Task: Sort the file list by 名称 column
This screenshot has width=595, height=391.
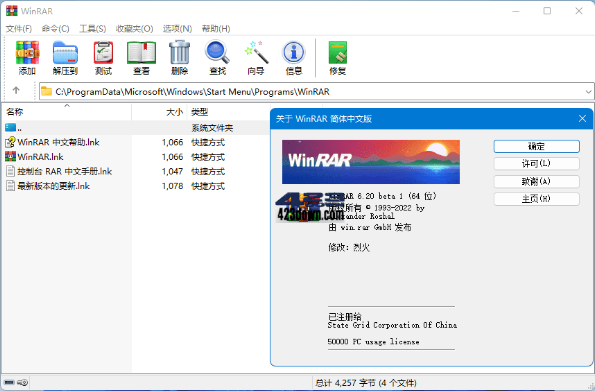Action: click(67, 112)
